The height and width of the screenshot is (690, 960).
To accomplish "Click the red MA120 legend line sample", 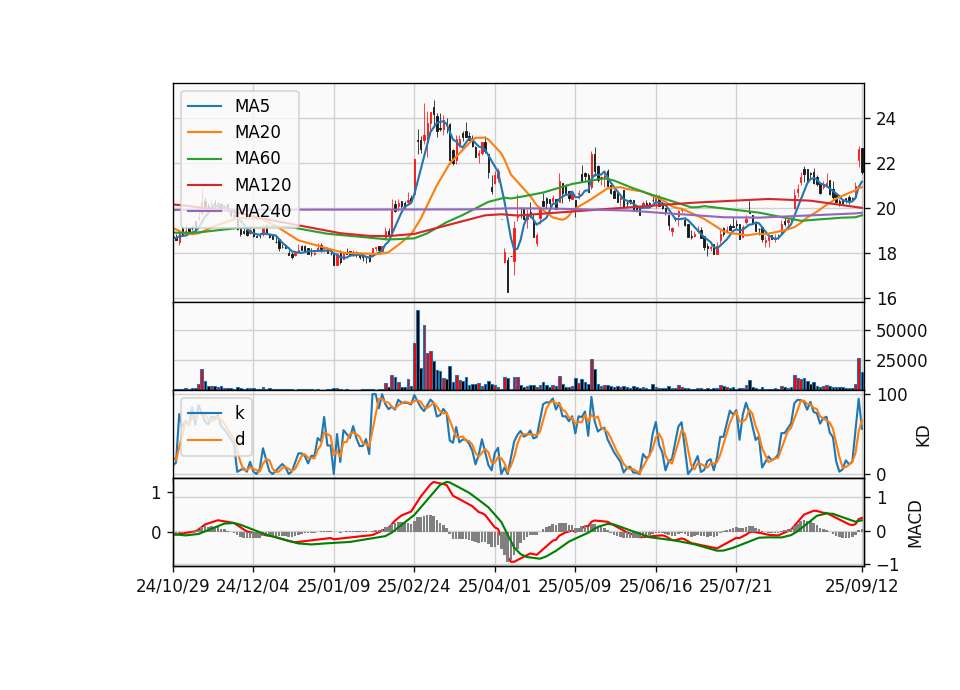I will coord(204,185).
